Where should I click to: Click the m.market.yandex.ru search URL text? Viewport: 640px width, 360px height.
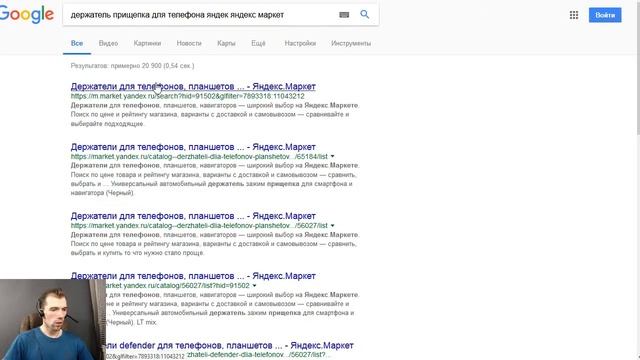pos(187,96)
